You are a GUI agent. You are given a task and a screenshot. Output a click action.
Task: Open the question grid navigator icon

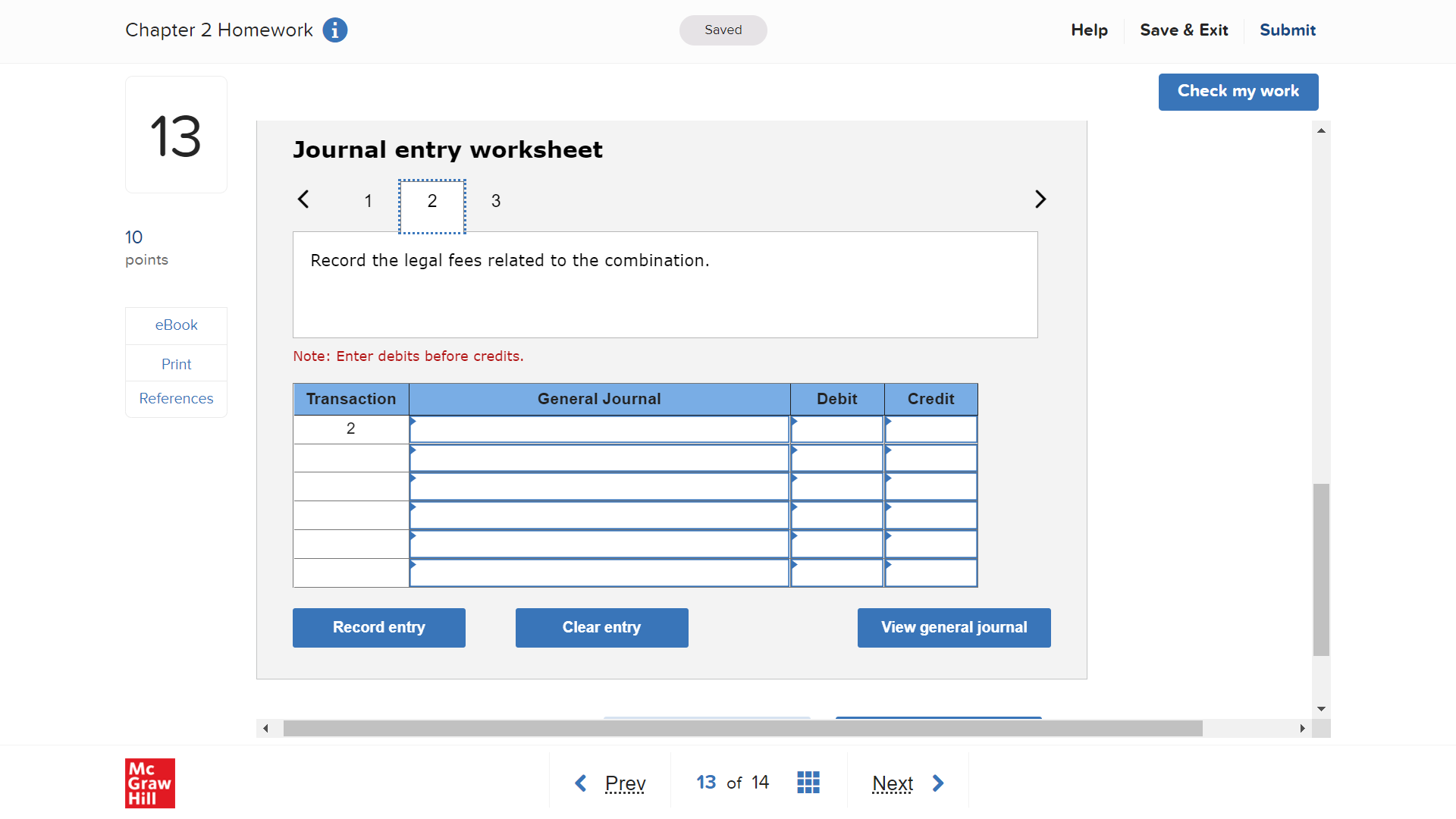pos(808,783)
